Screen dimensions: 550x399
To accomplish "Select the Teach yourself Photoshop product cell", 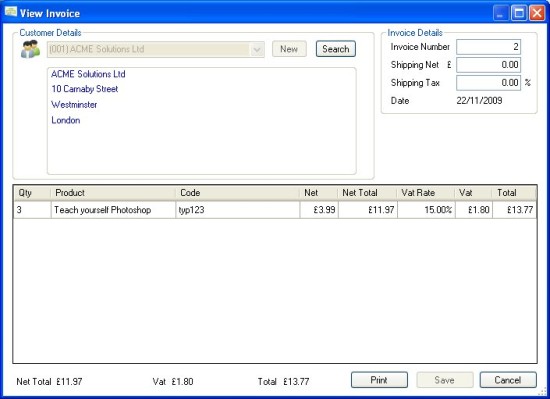I will (x=113, y=210).
